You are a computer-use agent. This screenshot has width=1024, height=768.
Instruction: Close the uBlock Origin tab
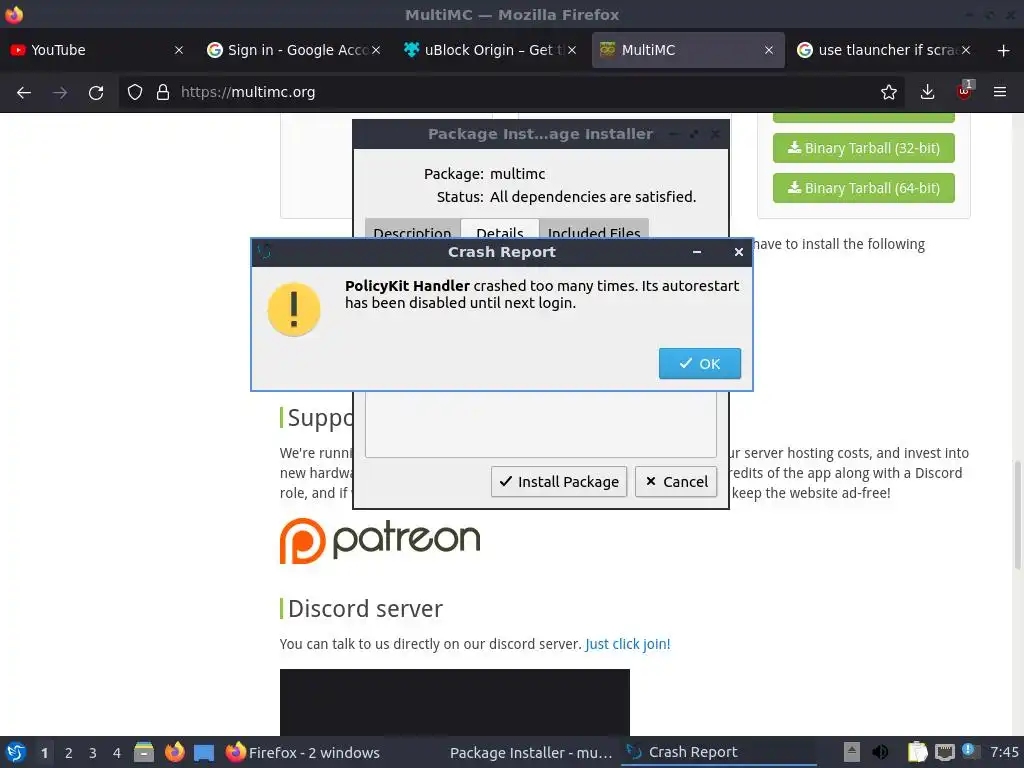572,50
